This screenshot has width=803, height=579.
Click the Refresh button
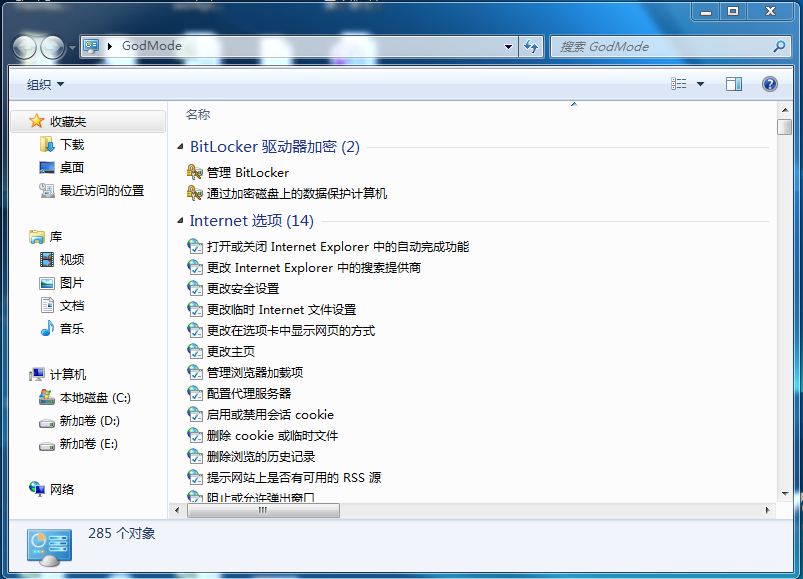pos(531,47)
